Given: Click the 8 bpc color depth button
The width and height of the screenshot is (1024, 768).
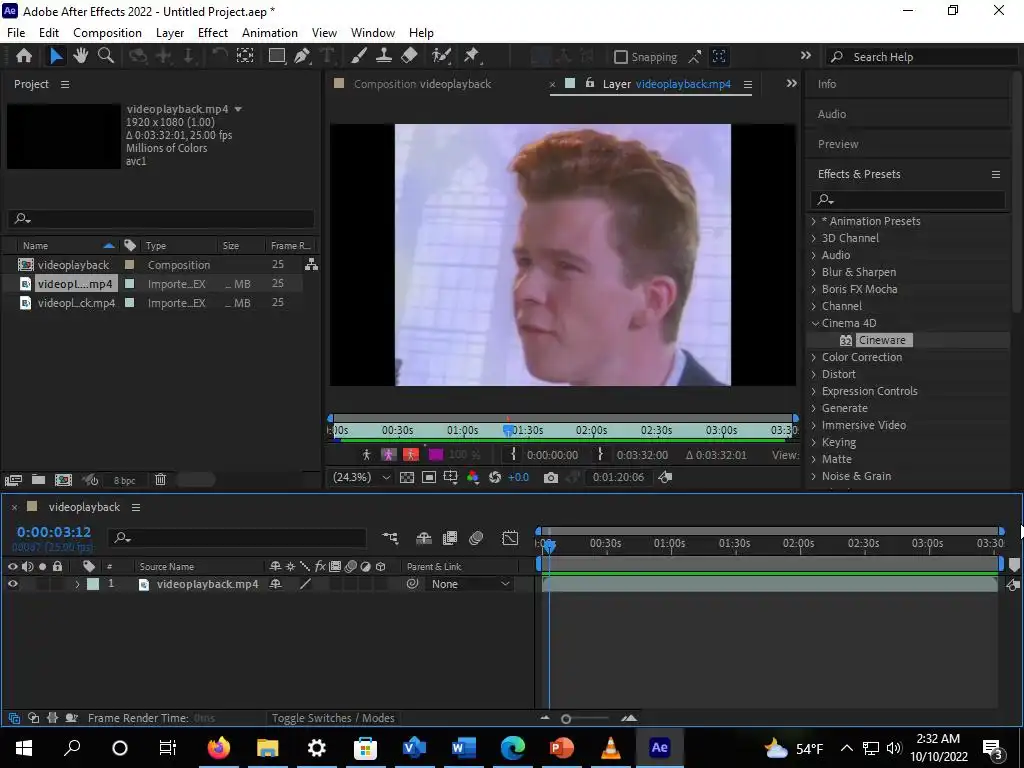Looking at the screenshot, I should click(124, 481).
